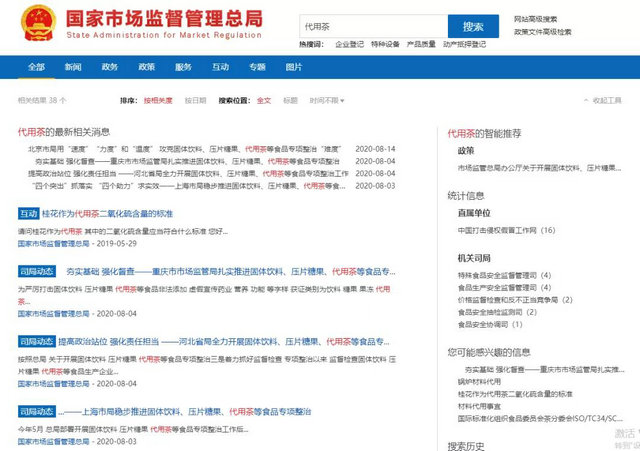
Task: Click the 互动 tag badge on result
Action: 28,213
